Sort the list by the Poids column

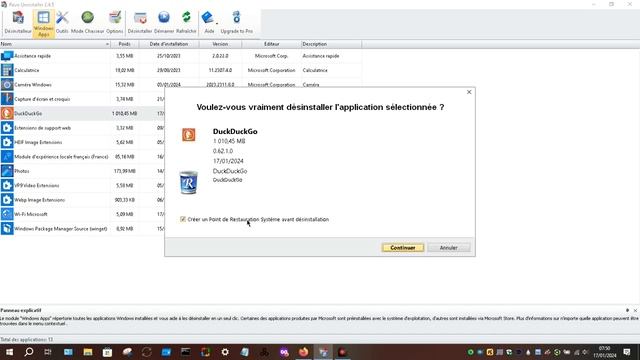coord(124,44)
